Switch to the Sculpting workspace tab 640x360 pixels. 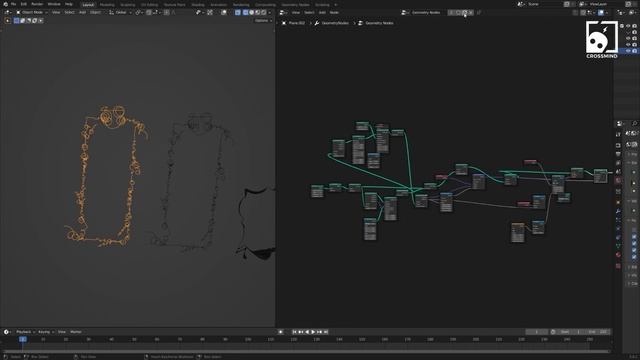coord(127,4)
